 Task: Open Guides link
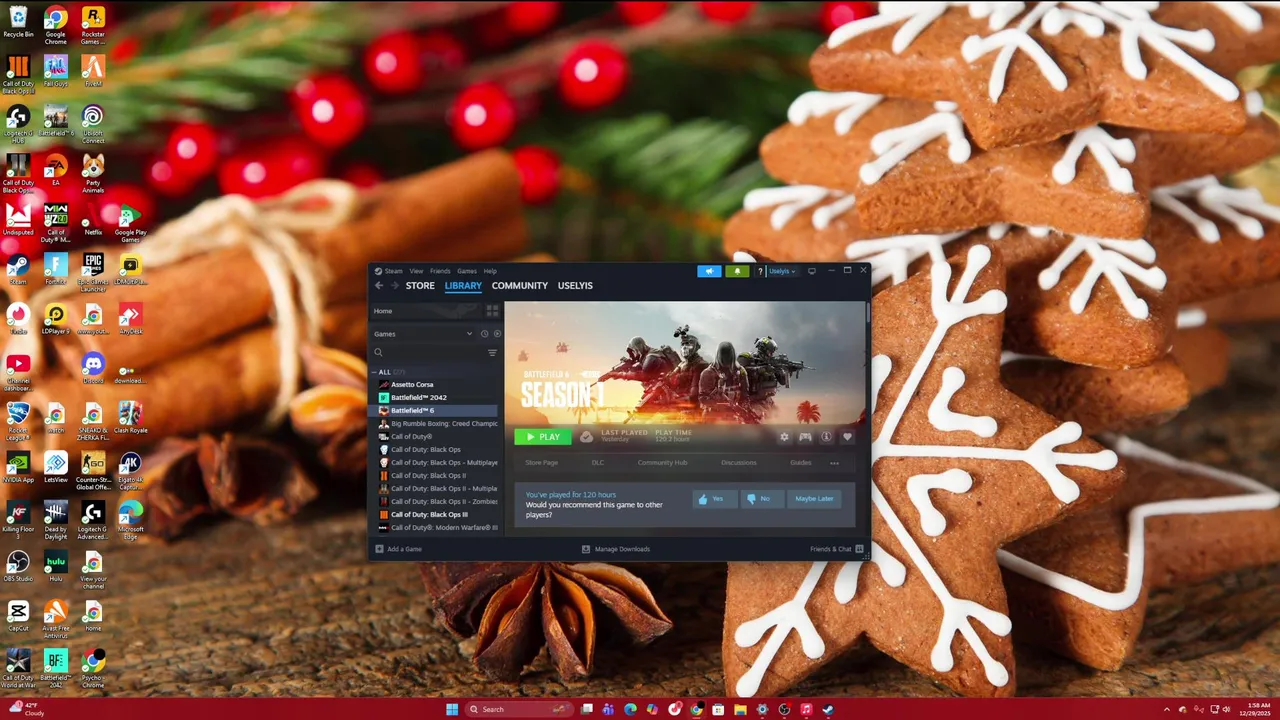point(801,463)
